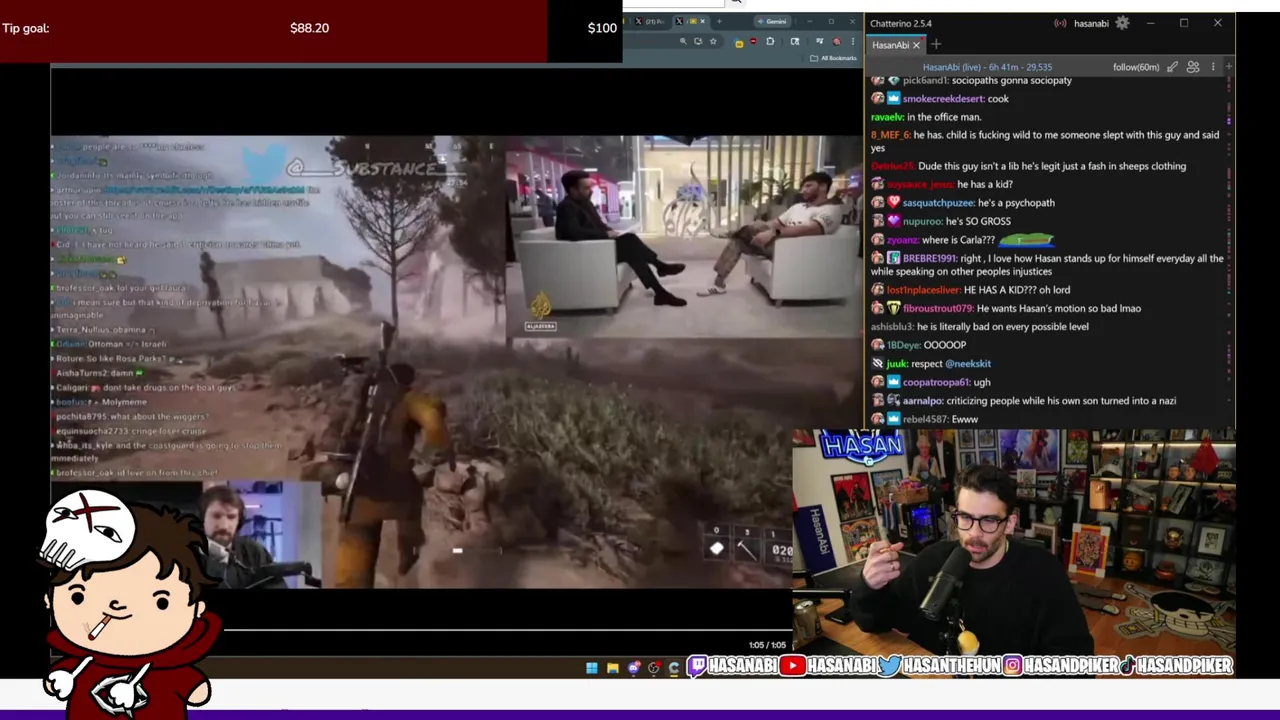The image size is (1280, 720).
Task: Toggle moderation mode pencil icon
Action: click(1172, 67)
